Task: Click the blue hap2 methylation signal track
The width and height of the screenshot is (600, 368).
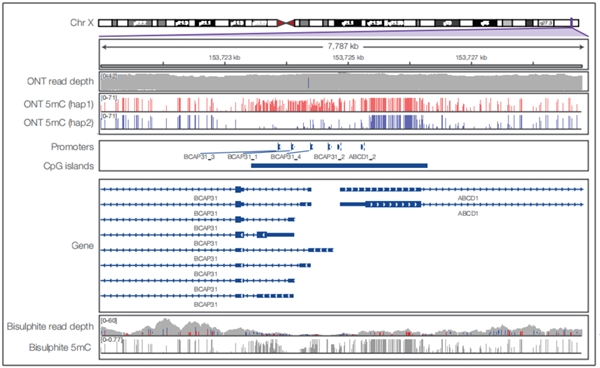Action: [341, 122]
